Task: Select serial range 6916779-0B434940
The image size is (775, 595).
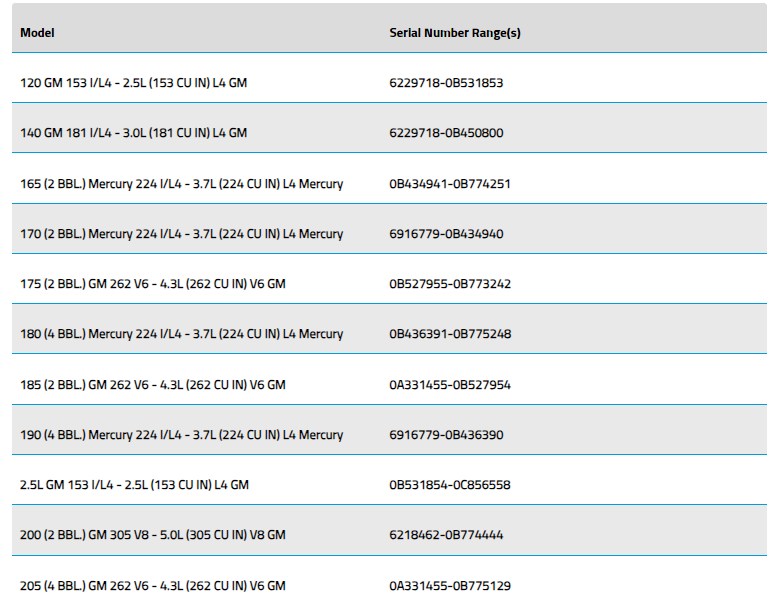Action: coord(446,233)
